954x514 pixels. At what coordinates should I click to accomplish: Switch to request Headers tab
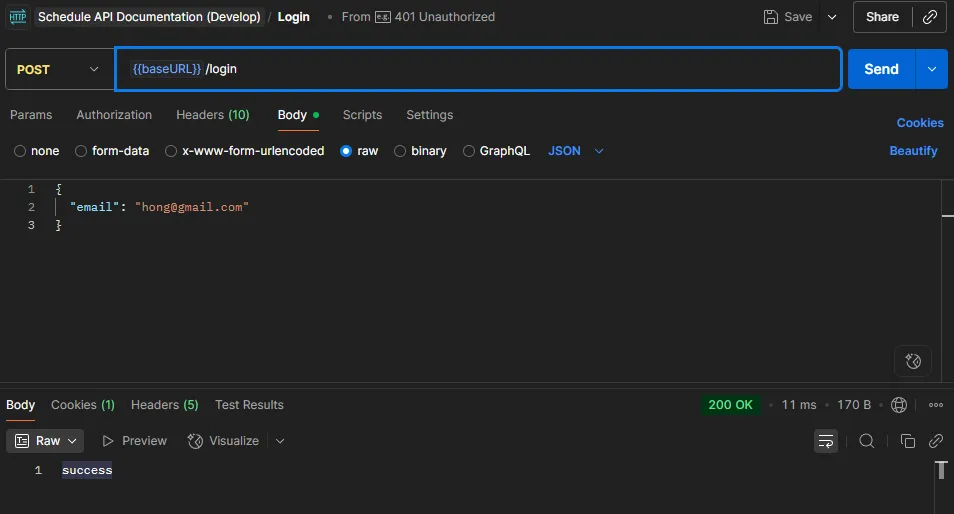point(212,115)
